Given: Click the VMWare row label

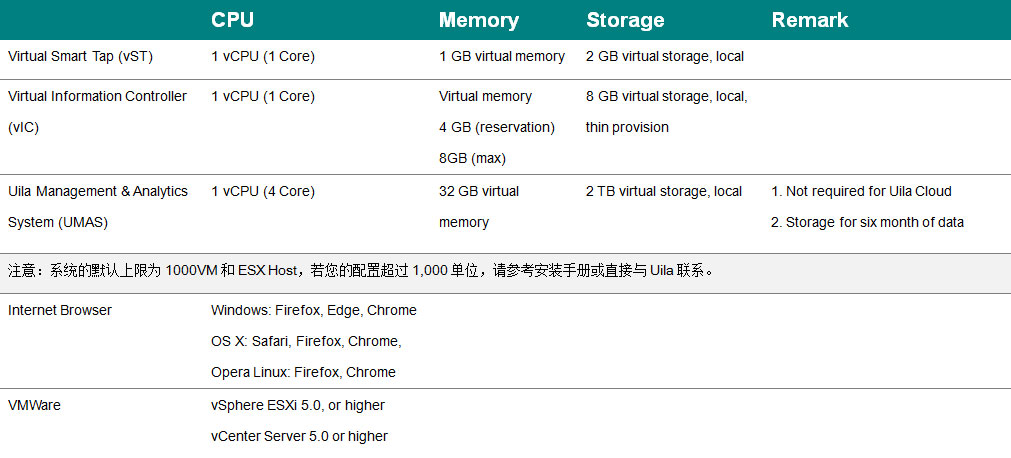Looking at the screenshot, I should (34, 406).
